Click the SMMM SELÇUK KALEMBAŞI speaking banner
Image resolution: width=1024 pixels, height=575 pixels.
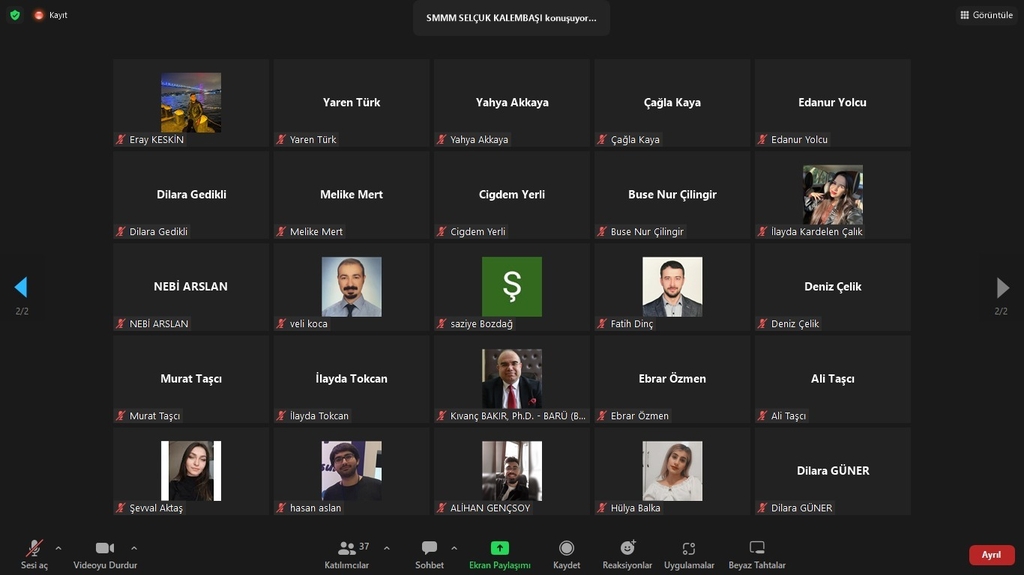(x=511, y=18)
